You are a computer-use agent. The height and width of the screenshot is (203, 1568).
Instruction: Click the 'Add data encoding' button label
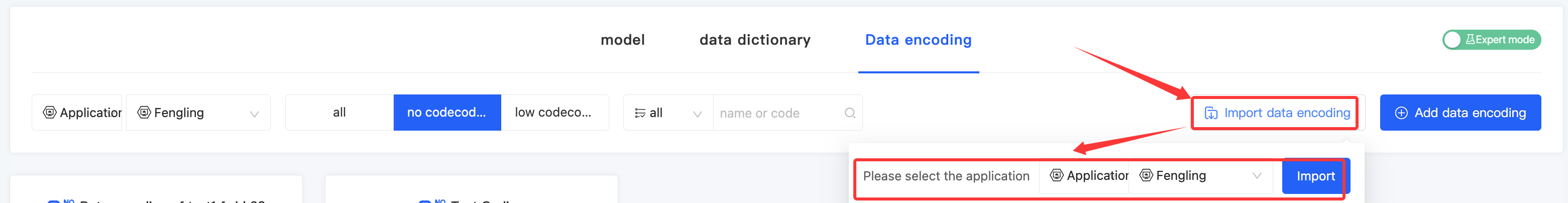pos(1470,113)
